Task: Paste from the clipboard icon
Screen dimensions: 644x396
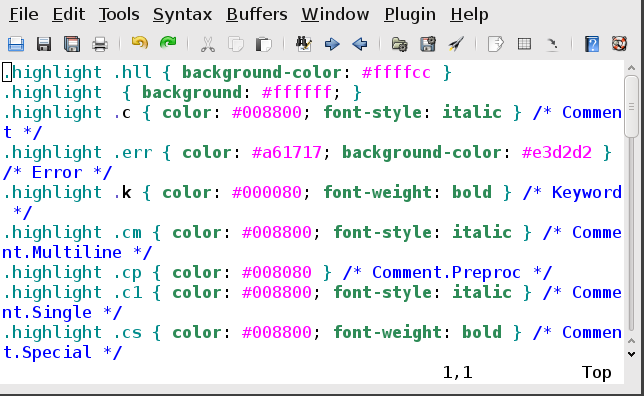Action: (x=263, y=44)
